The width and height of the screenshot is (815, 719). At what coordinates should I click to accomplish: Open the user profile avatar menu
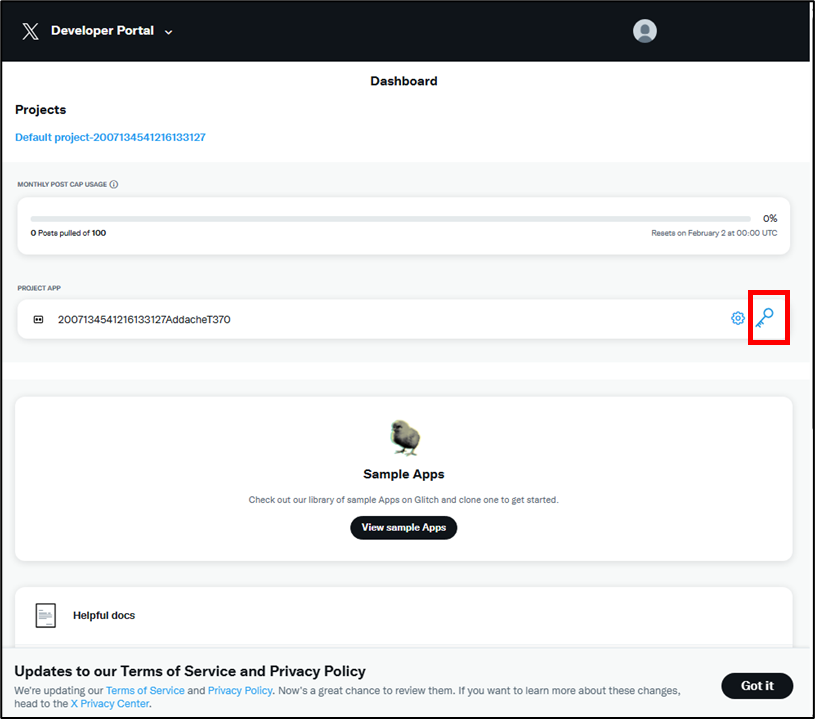[x=645, y=31]
